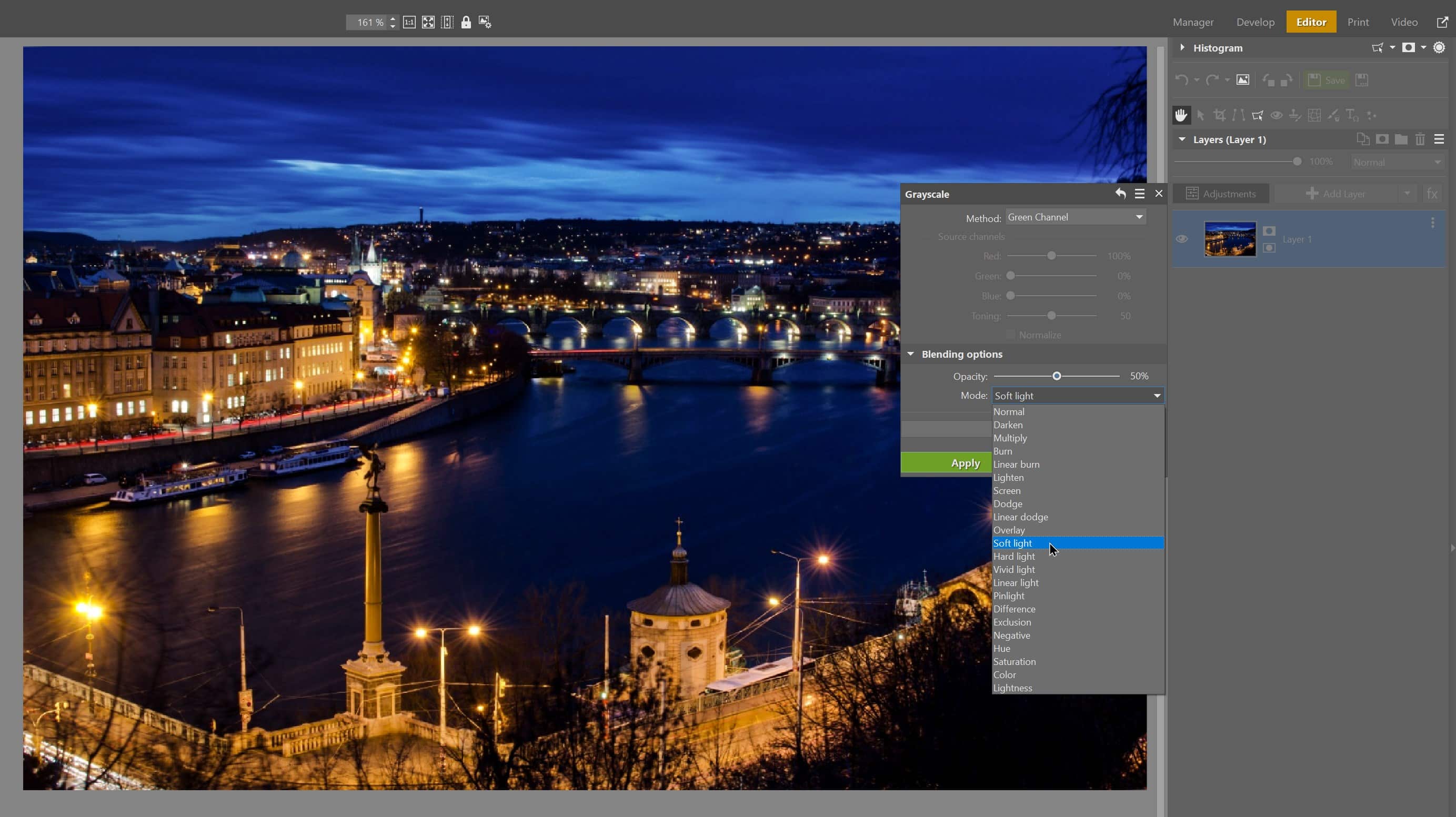1456x817 pixels.
Task: Toggle upper mask indicator on Layer 1
Action: (1269, 230)
